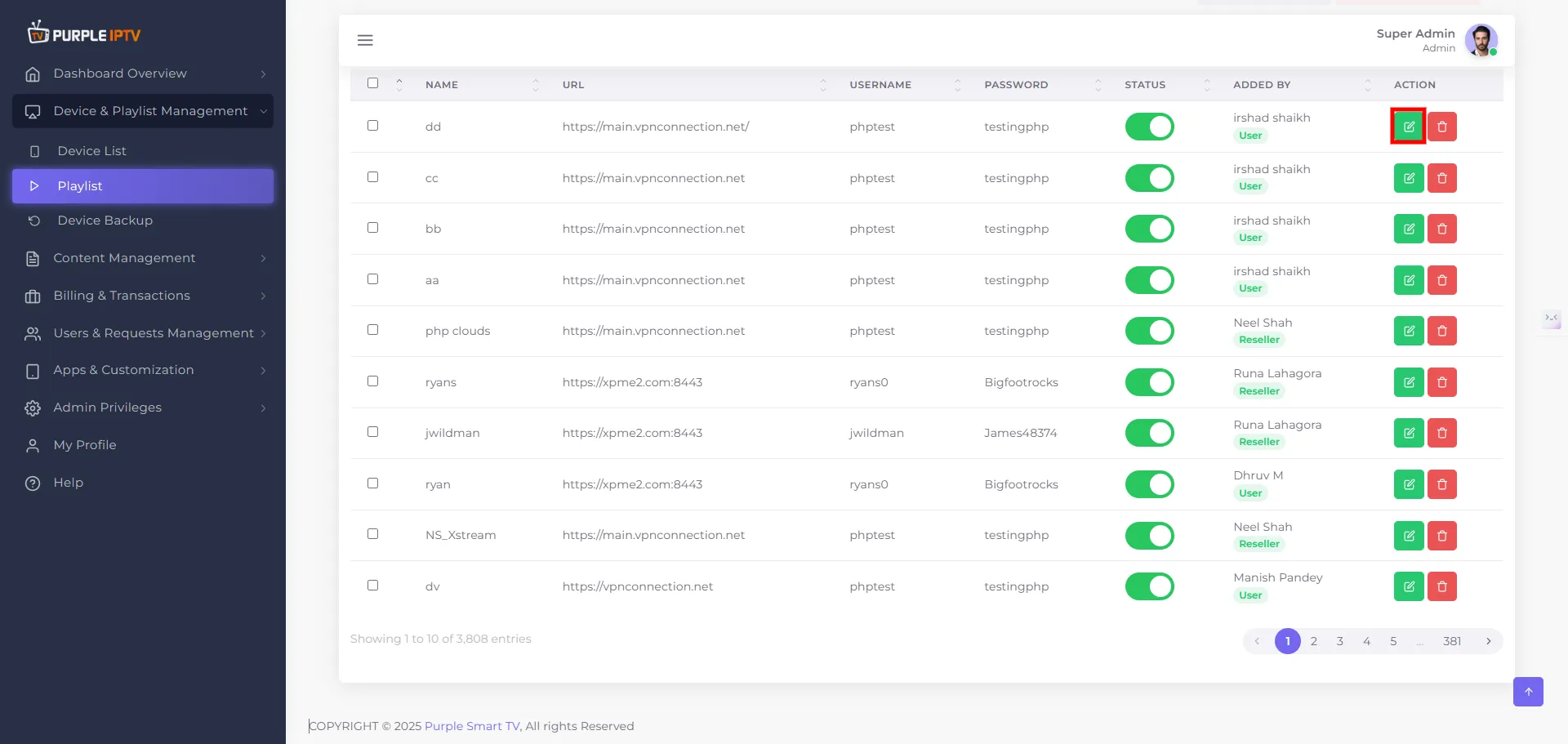The height and width of the screenshot is (744, 1568).
Task: Toggle the select-all checkbox in header
Action: click(x=373, y=83)
